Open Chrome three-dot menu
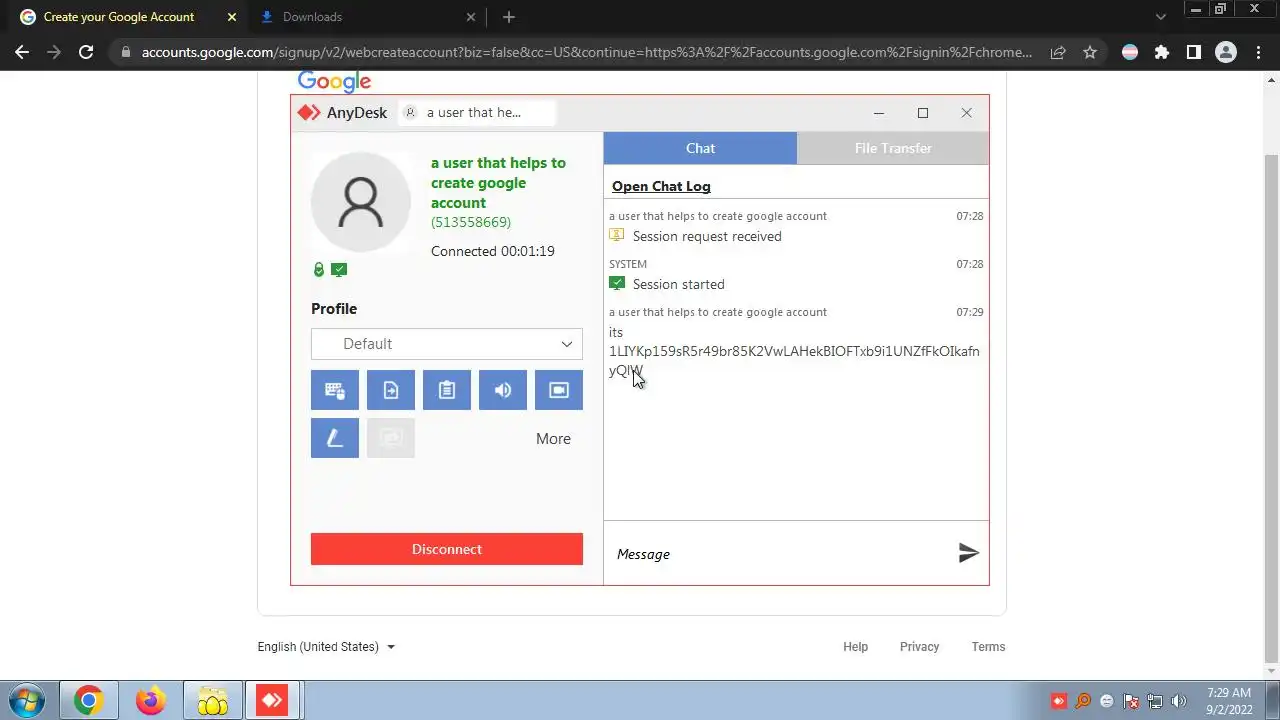Image resolution: width=1280 pixels, height=720 pixels. (1258, 52)
